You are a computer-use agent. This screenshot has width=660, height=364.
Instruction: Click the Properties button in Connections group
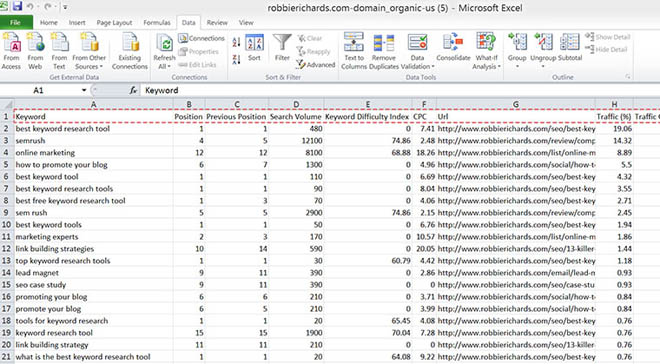click(x=198, y=51)
